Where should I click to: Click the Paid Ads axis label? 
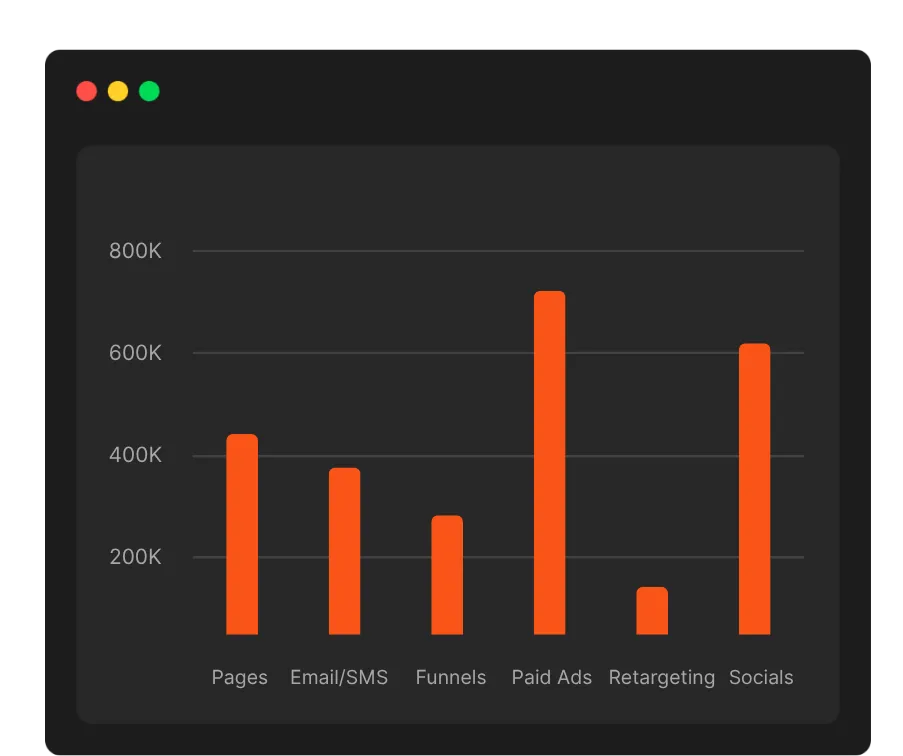click(552, 677)
